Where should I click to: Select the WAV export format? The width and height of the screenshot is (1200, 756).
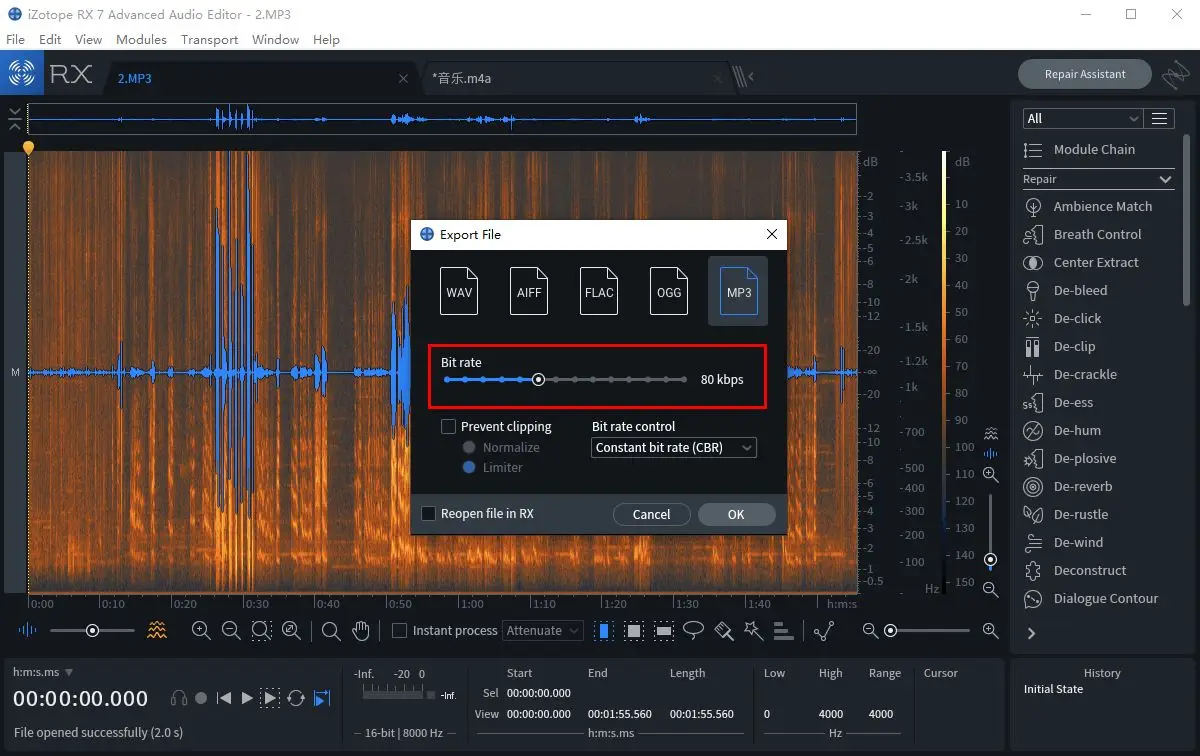pyautogui.click(x=459, y=291)
